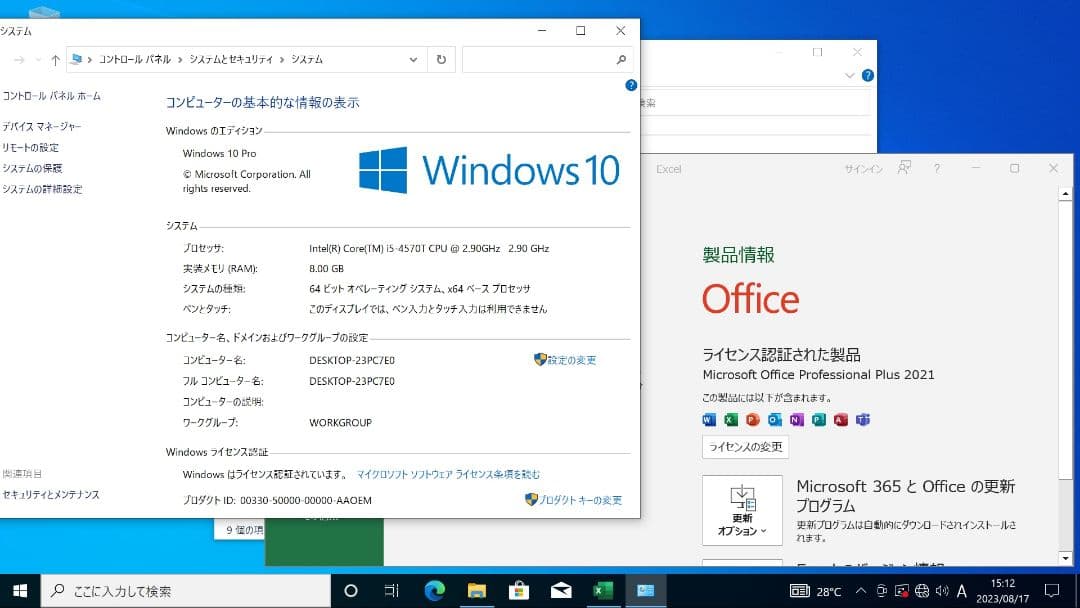Open the address bar path dropdown arrow
This screenshot has width=1080, height=608.
click(413, 59)
